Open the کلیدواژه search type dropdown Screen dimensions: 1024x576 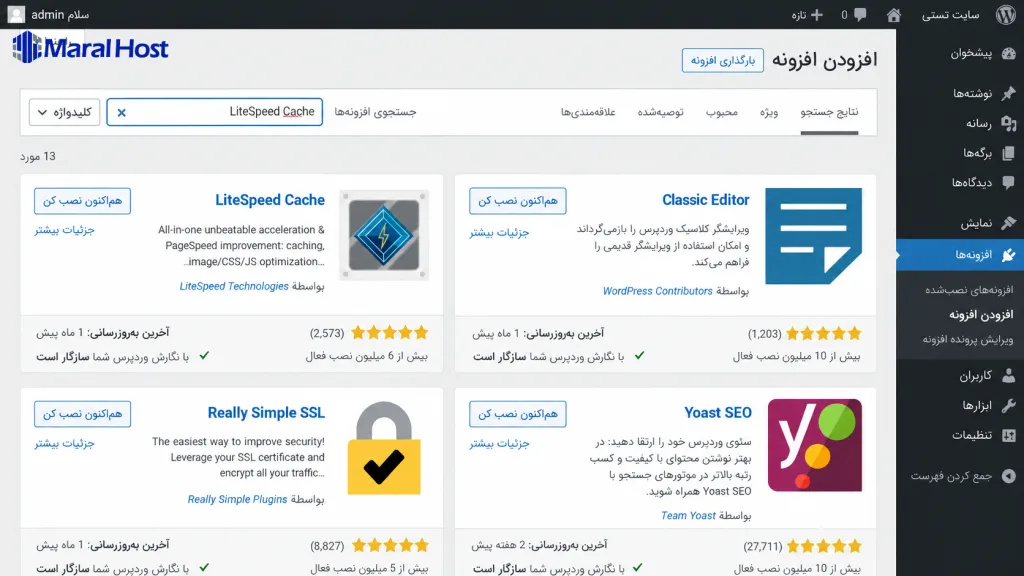[64, 112]
